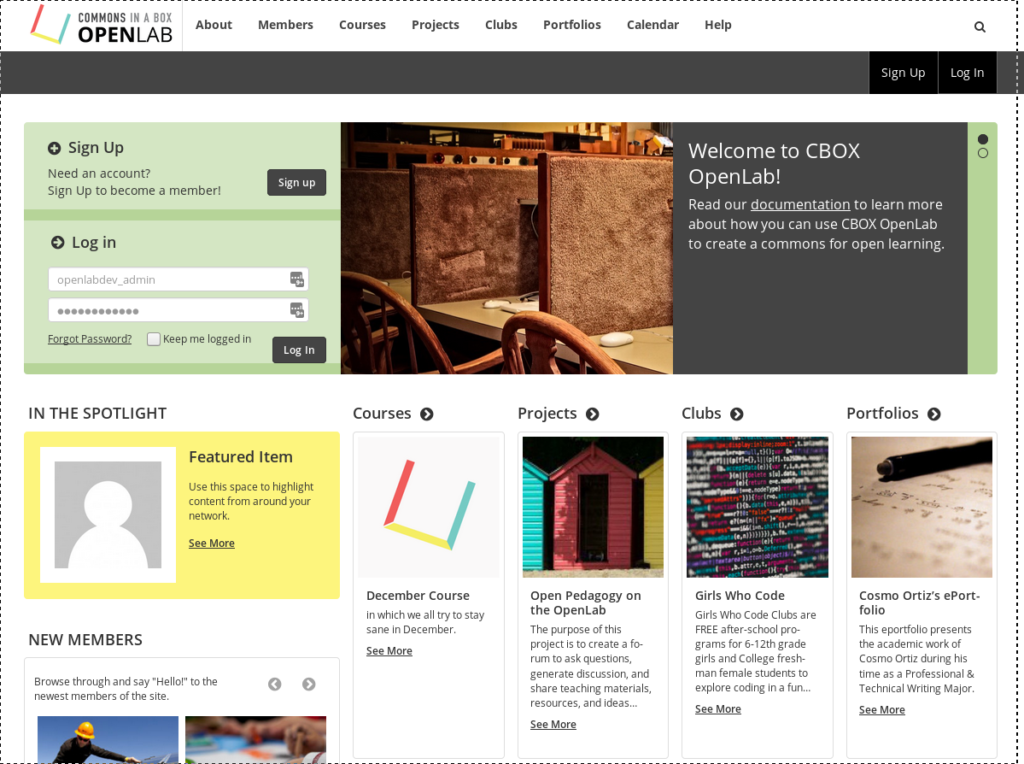Screen dimensions: 1024x764
Task: Open the Cosmo Ortiz's ePortfolio title
Action: pos(920,603)
